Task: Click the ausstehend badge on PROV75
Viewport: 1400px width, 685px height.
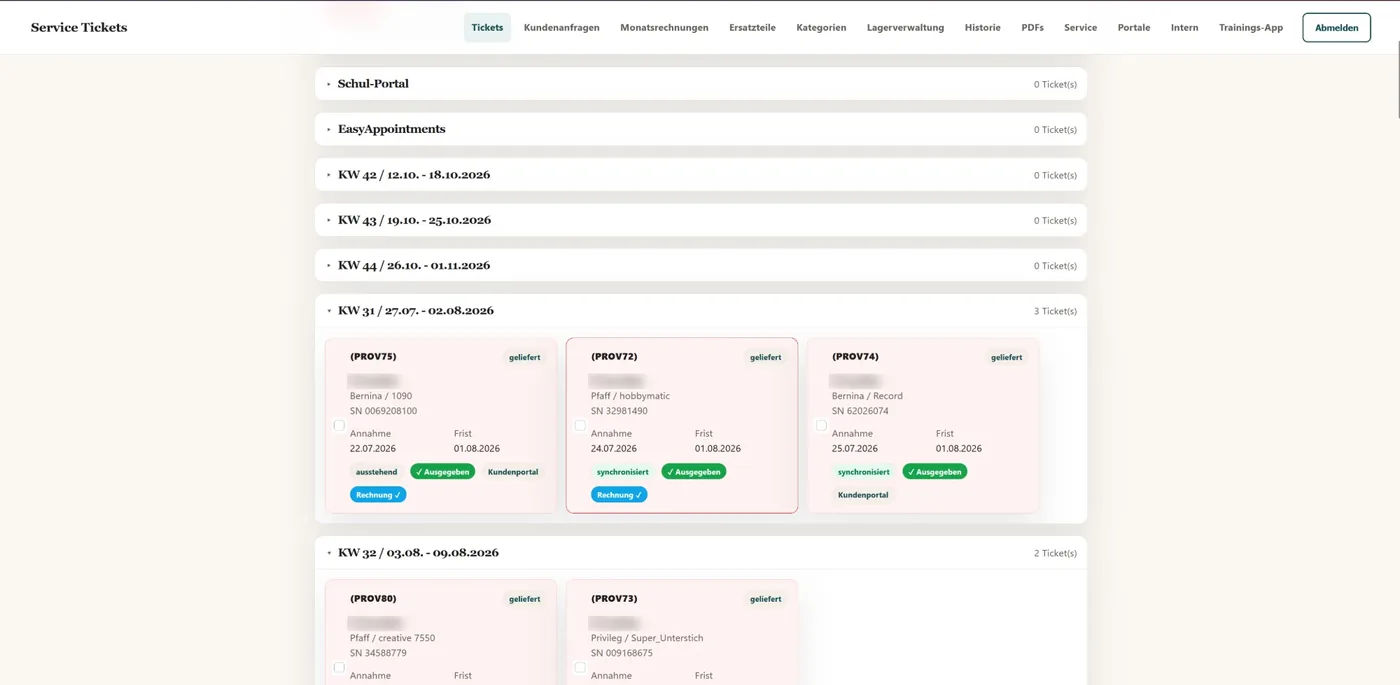Action: (377, 472)
